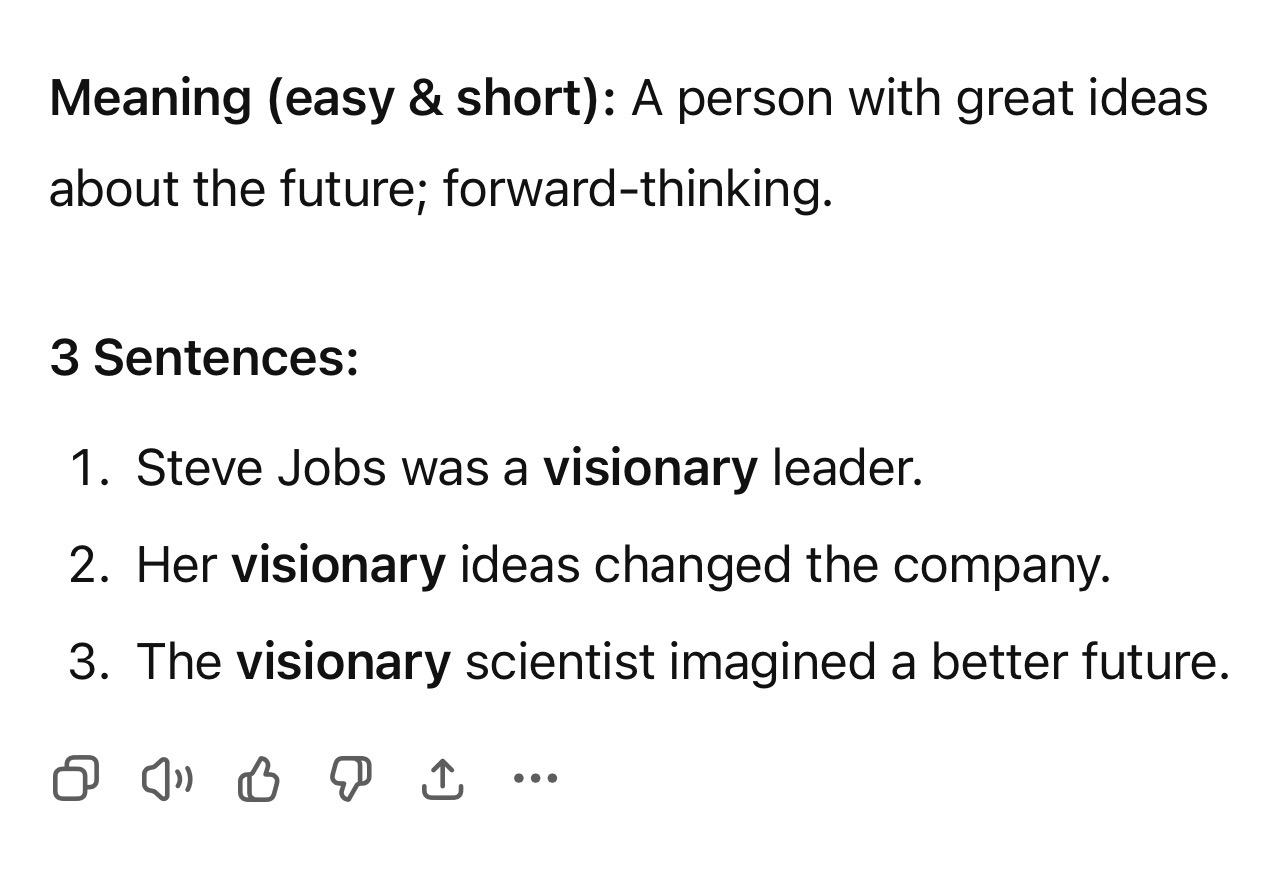Click the sentence about the visionary scientist
This screenshot has height=895, width=1284.
pyautogui.click(x=682, y=662)
